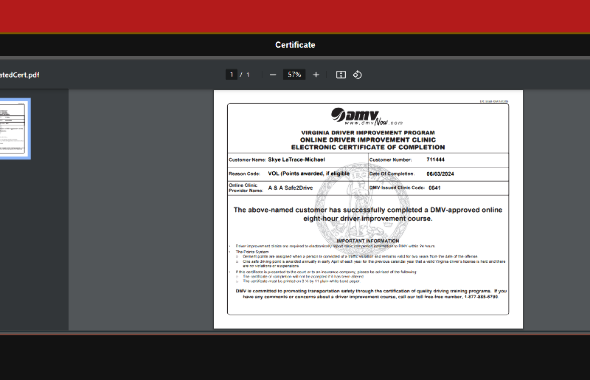Click the DMV Now logo

point(367,117)
